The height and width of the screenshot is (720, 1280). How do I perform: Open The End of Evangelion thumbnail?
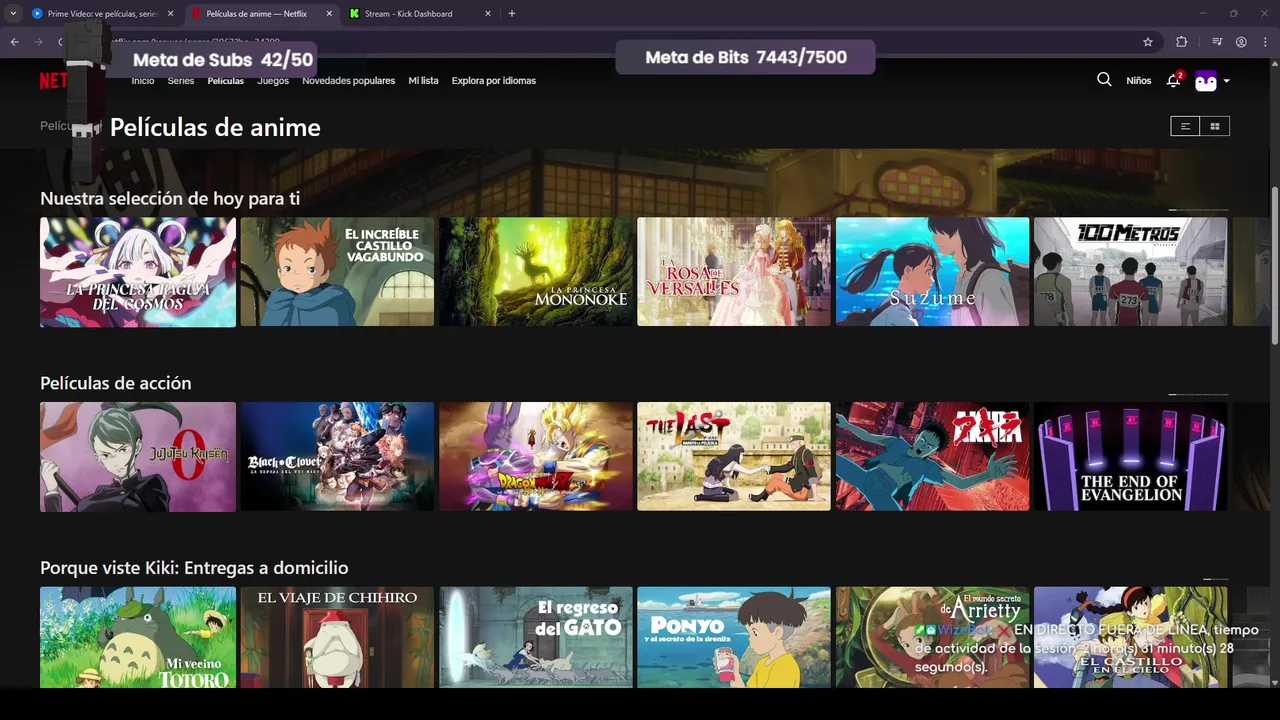pos(1130,457)
